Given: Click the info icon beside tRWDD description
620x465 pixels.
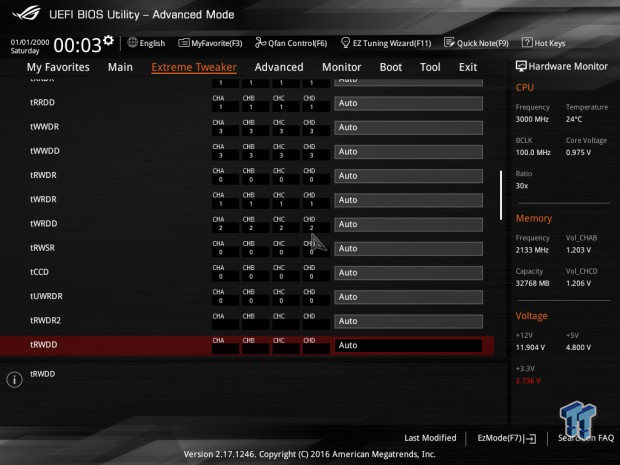Looking at the screenshot, I should pos(15,380).
